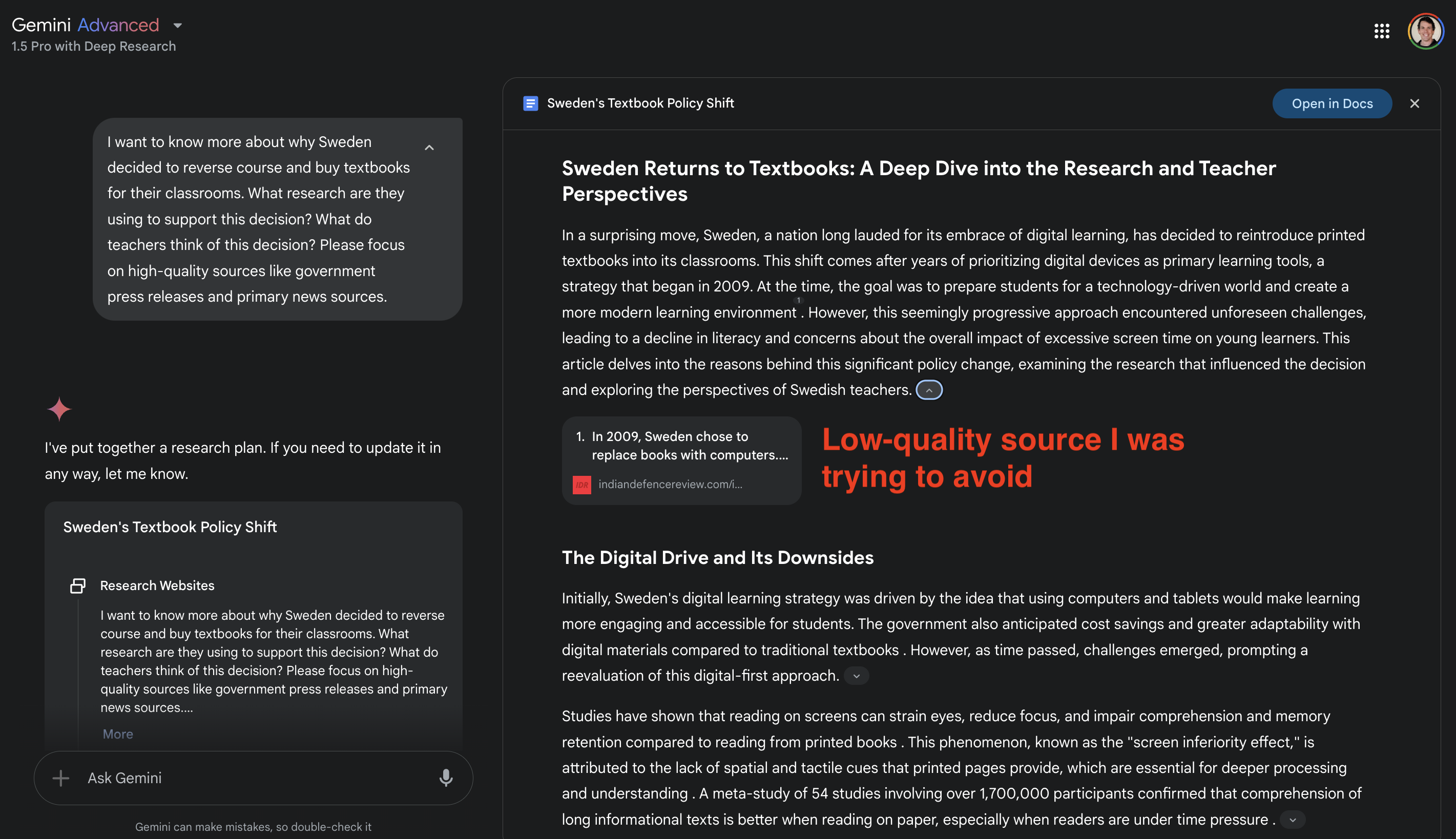
Task: Click 'I've put together a research plan' message
Action: [242, 460]
